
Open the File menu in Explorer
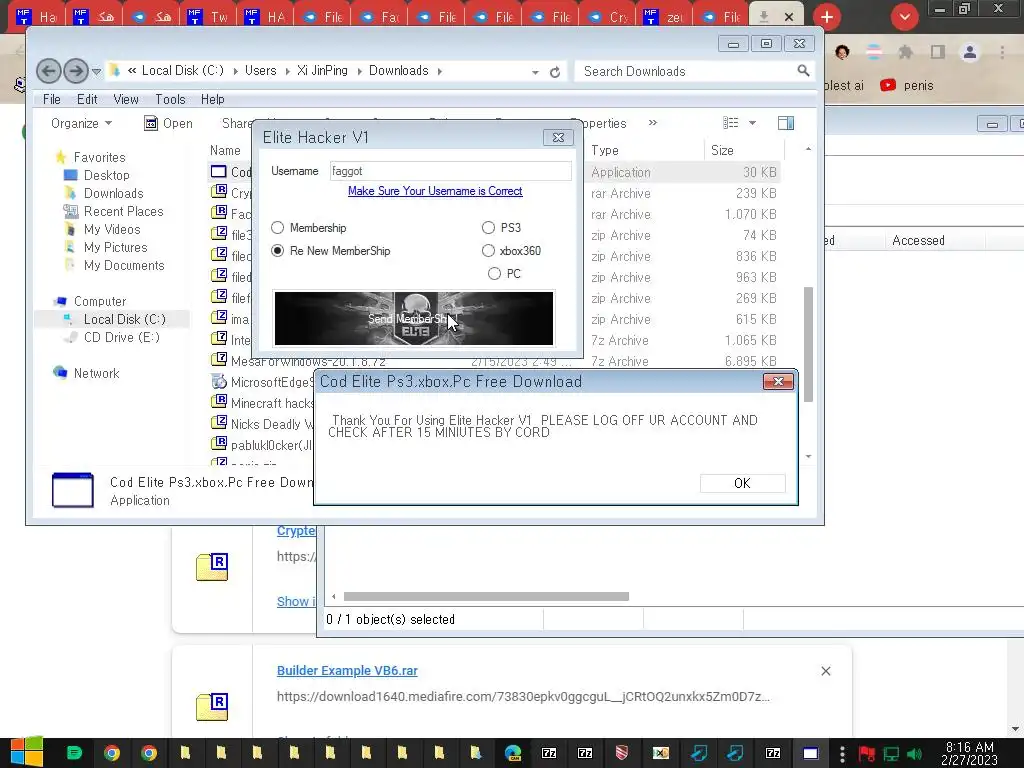[x=52, y=99]
